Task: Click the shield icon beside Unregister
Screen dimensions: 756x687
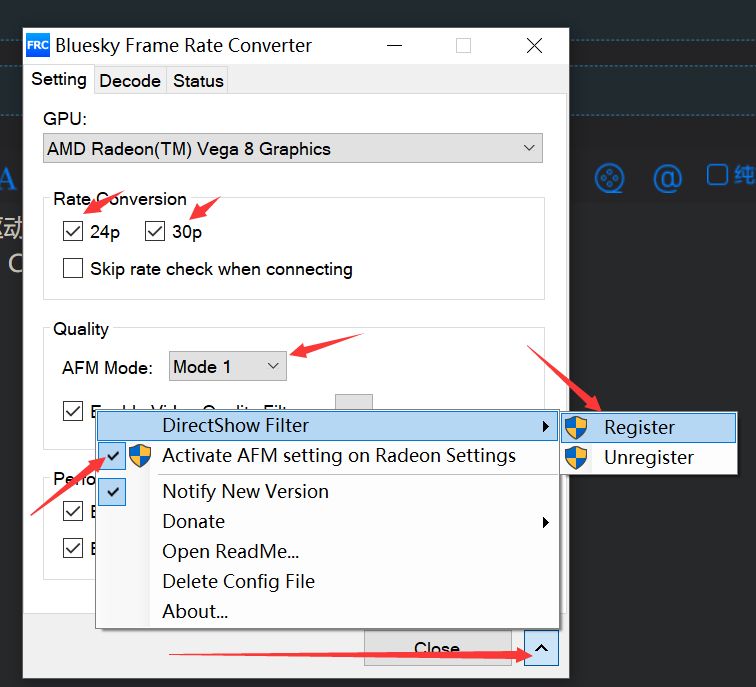Action: (x=576, y=458)
